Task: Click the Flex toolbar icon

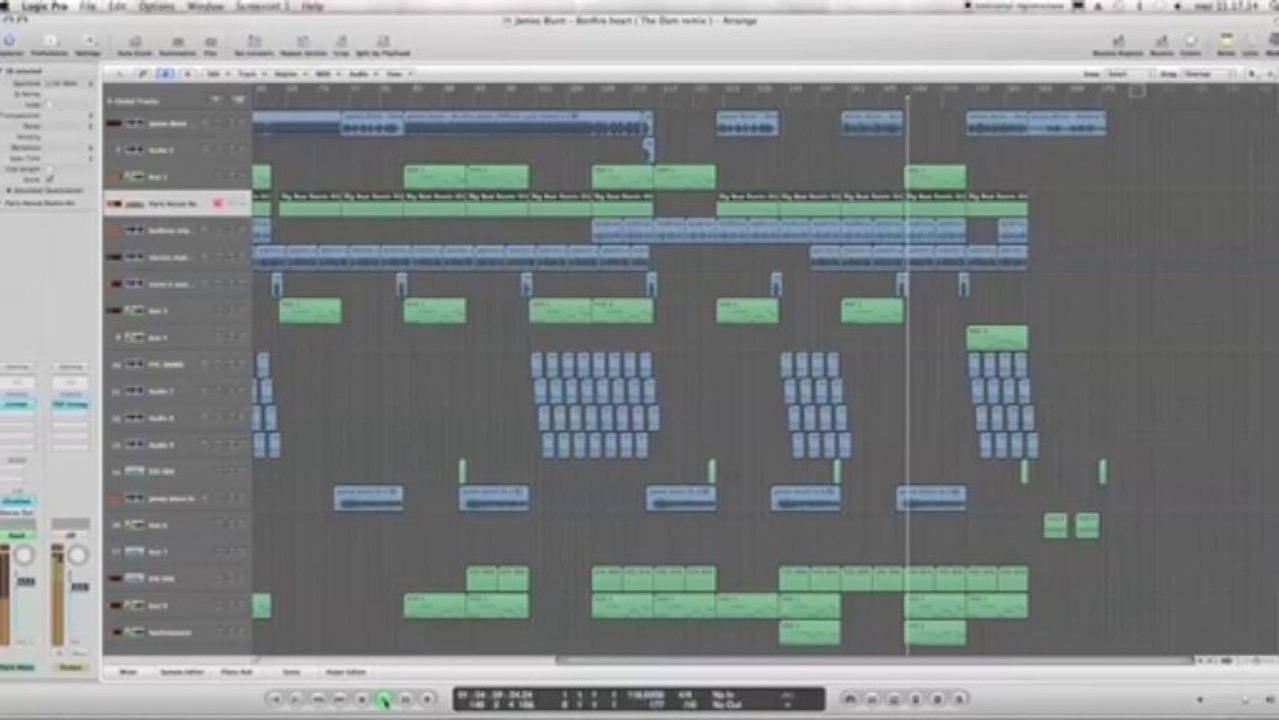Action: [x=210, y=44]
